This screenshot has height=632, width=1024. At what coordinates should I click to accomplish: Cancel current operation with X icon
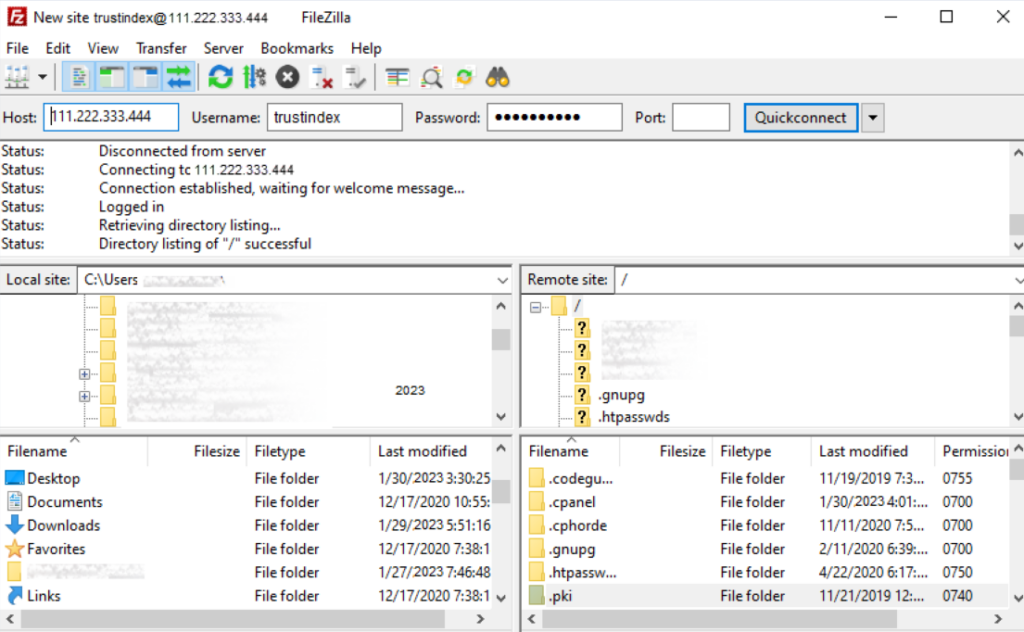pyautogui.click(x=288, y=77)
